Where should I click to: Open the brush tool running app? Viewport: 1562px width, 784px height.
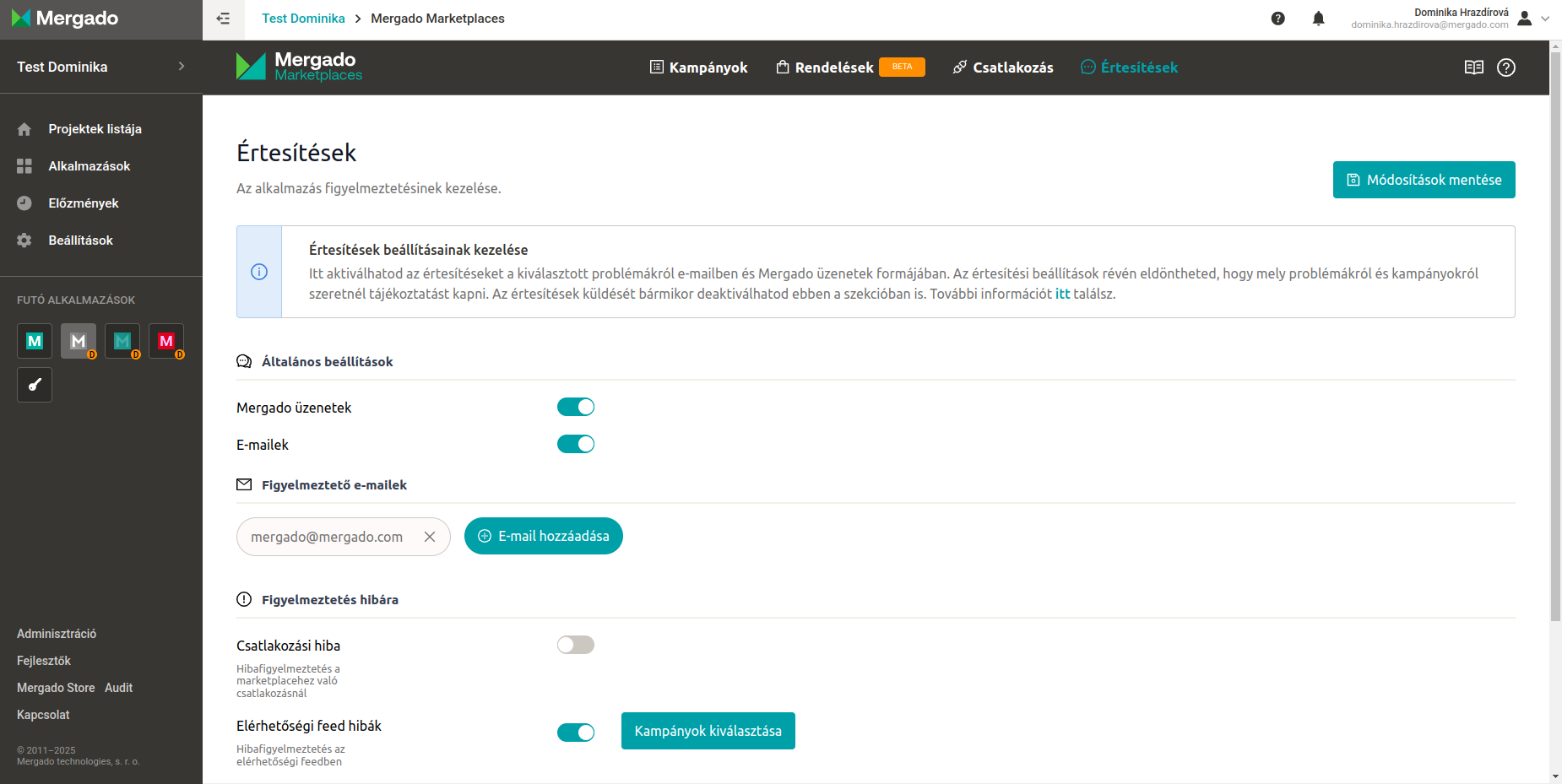pyautogui.click(x=35, y=385)
